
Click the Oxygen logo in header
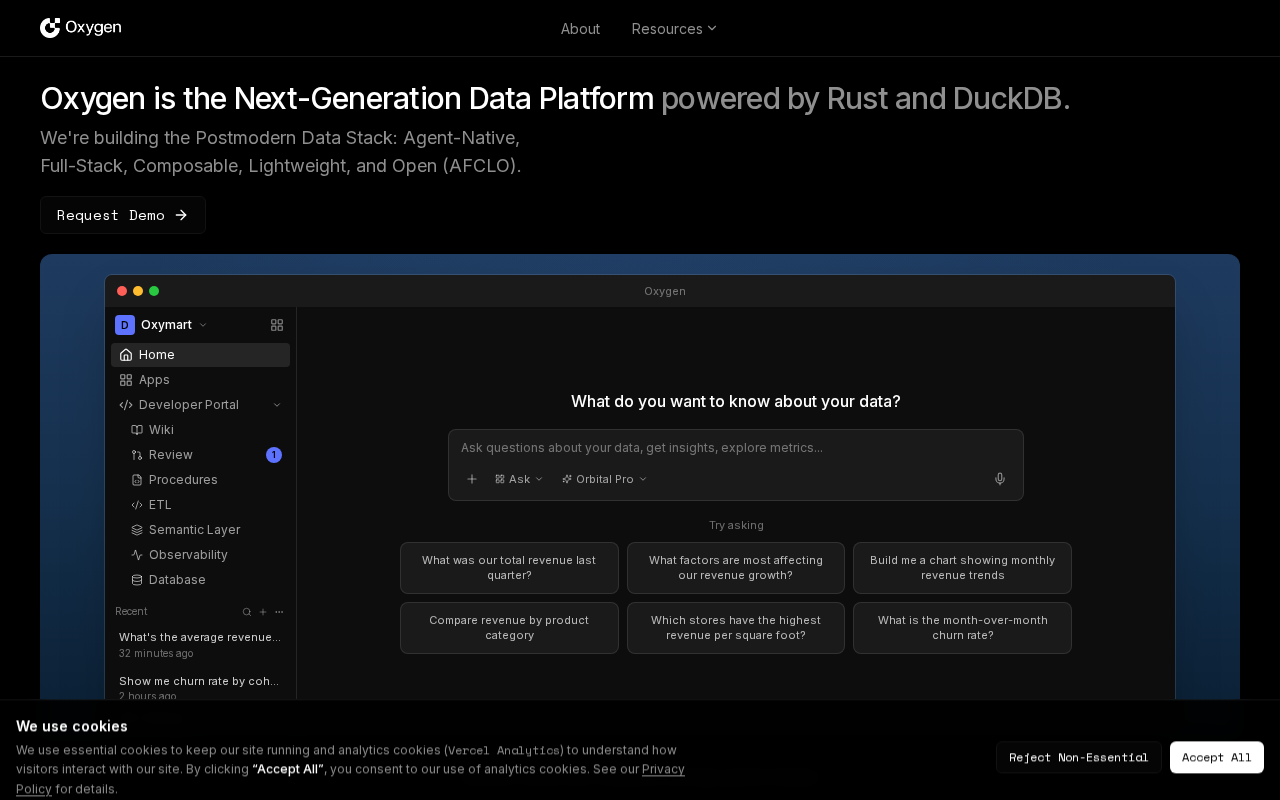point(80,28)
